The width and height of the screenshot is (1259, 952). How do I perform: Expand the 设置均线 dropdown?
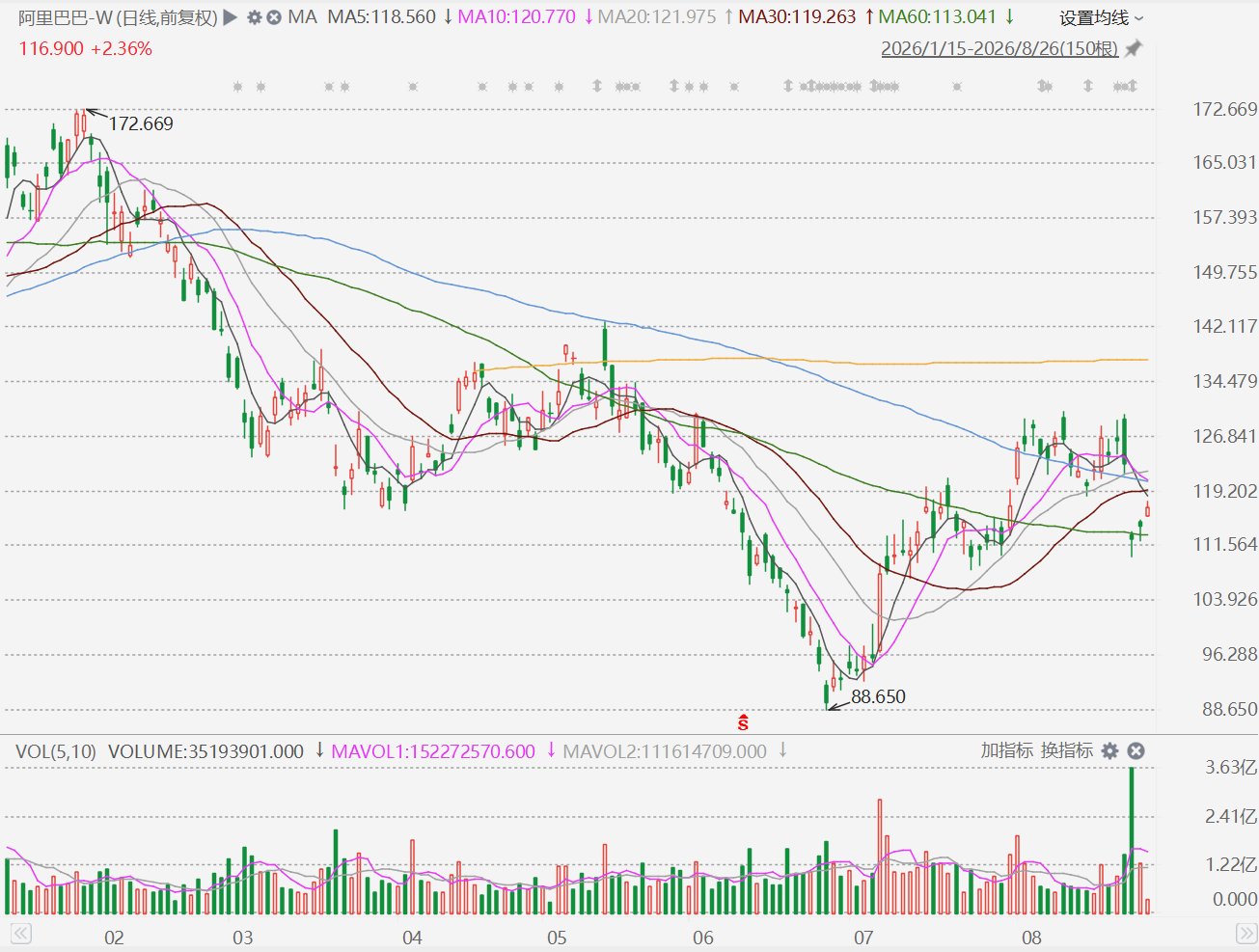1102,18
